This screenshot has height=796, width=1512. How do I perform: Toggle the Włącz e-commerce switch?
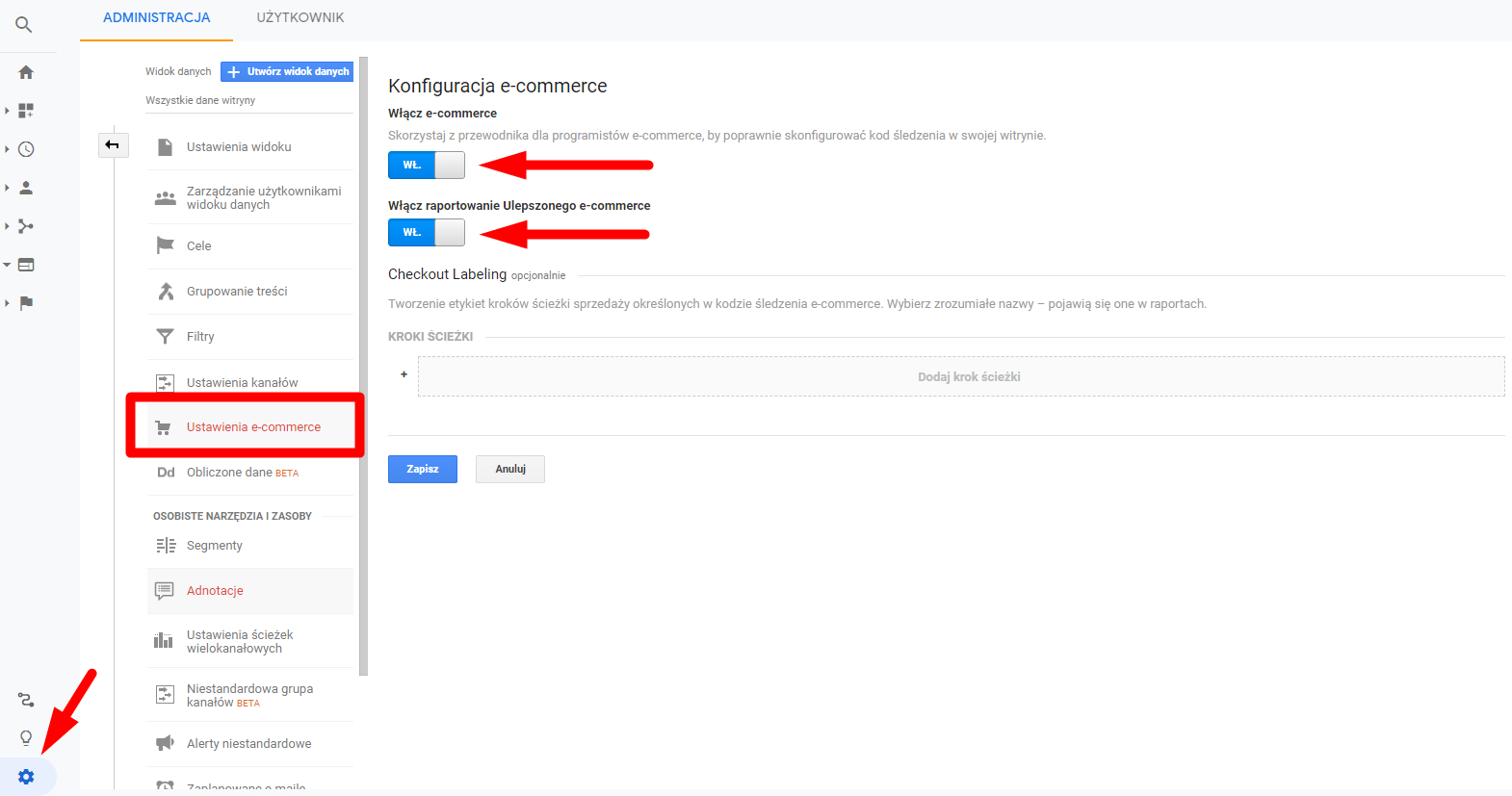427,166
